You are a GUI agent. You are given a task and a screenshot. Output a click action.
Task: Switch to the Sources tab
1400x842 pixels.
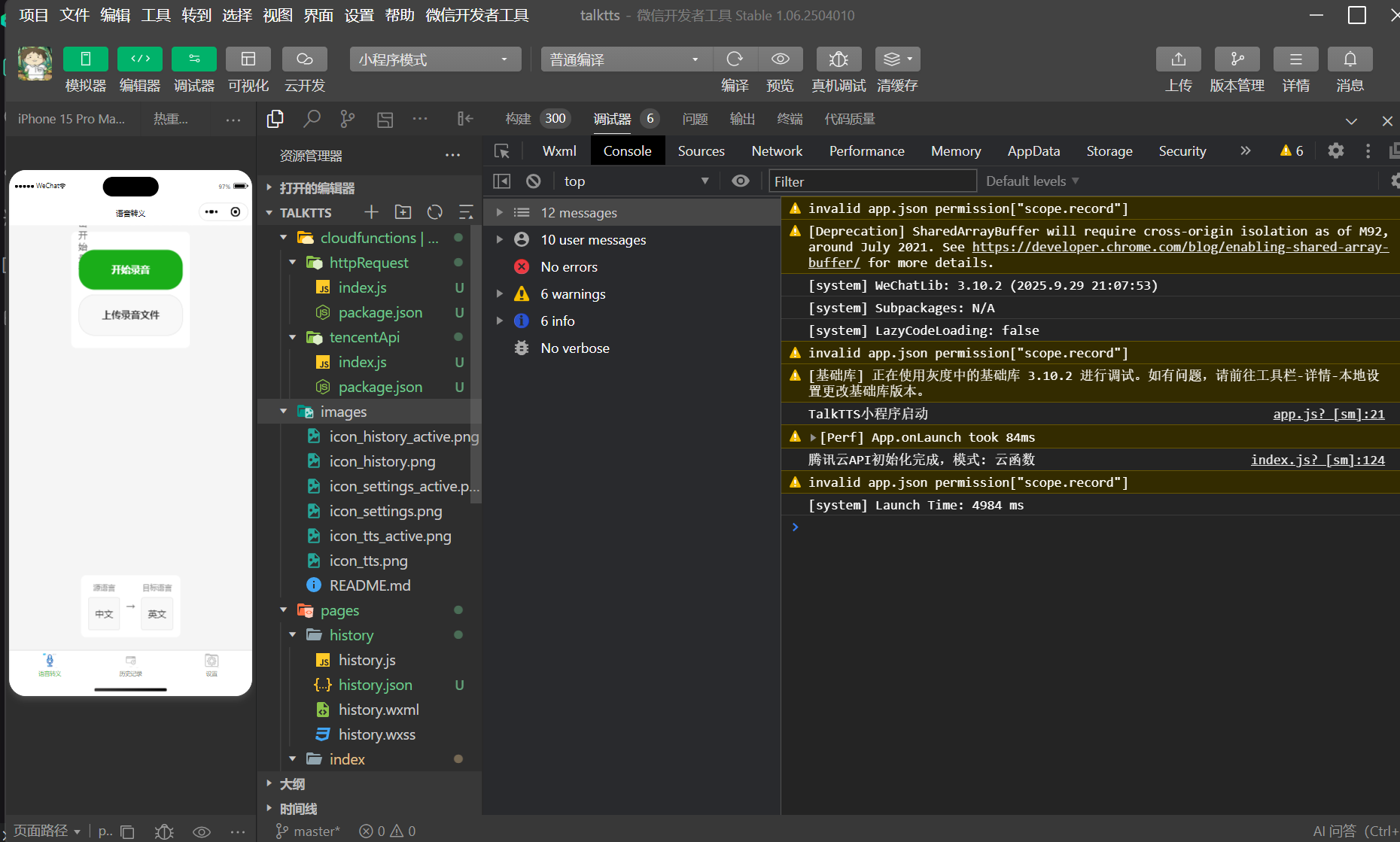[701, 151]
